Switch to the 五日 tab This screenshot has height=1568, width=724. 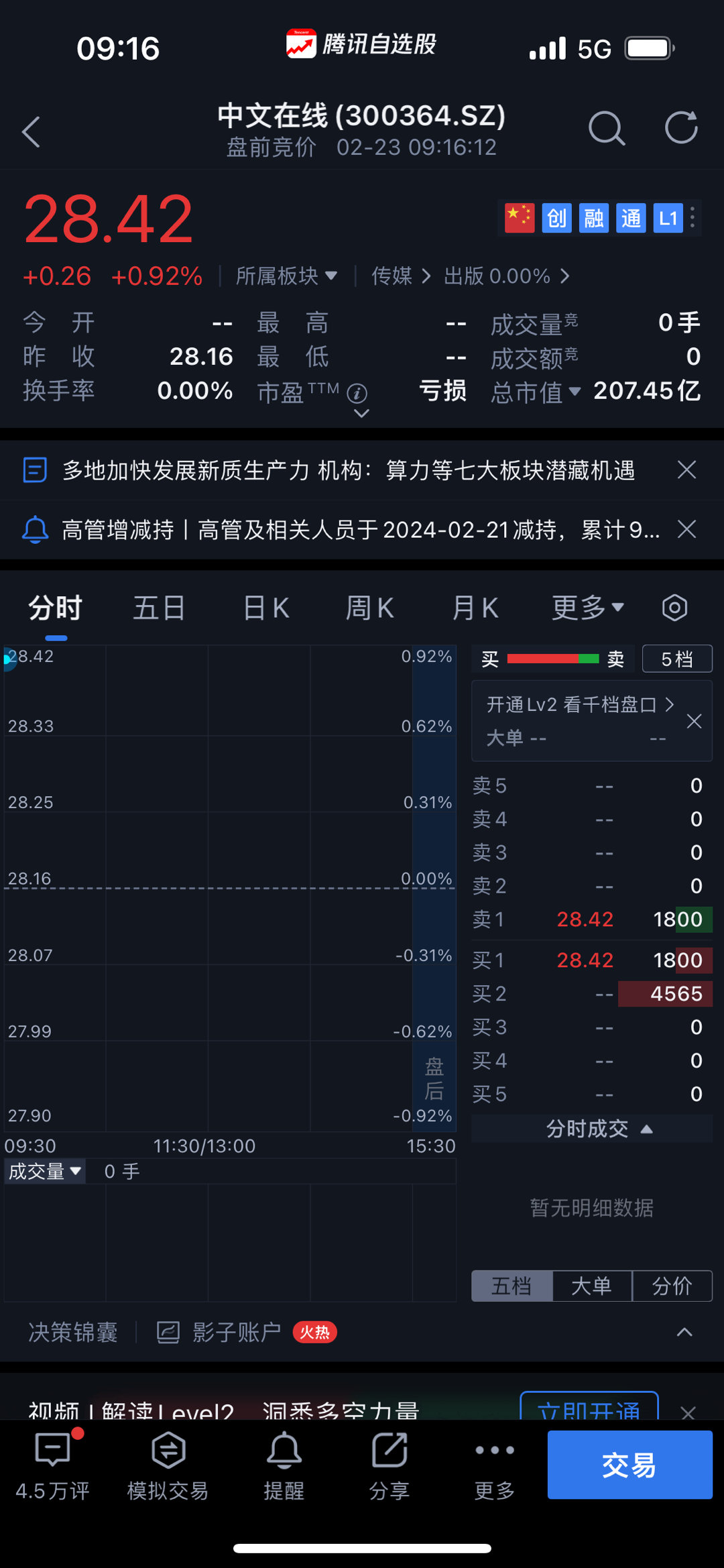click(x=159, y=608)
